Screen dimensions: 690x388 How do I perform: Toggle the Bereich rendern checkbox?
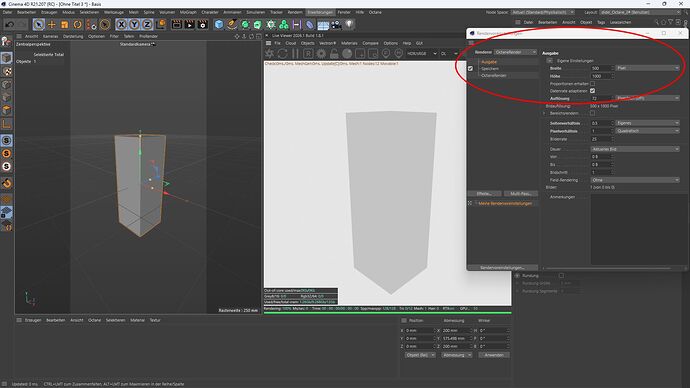point(592,113)
